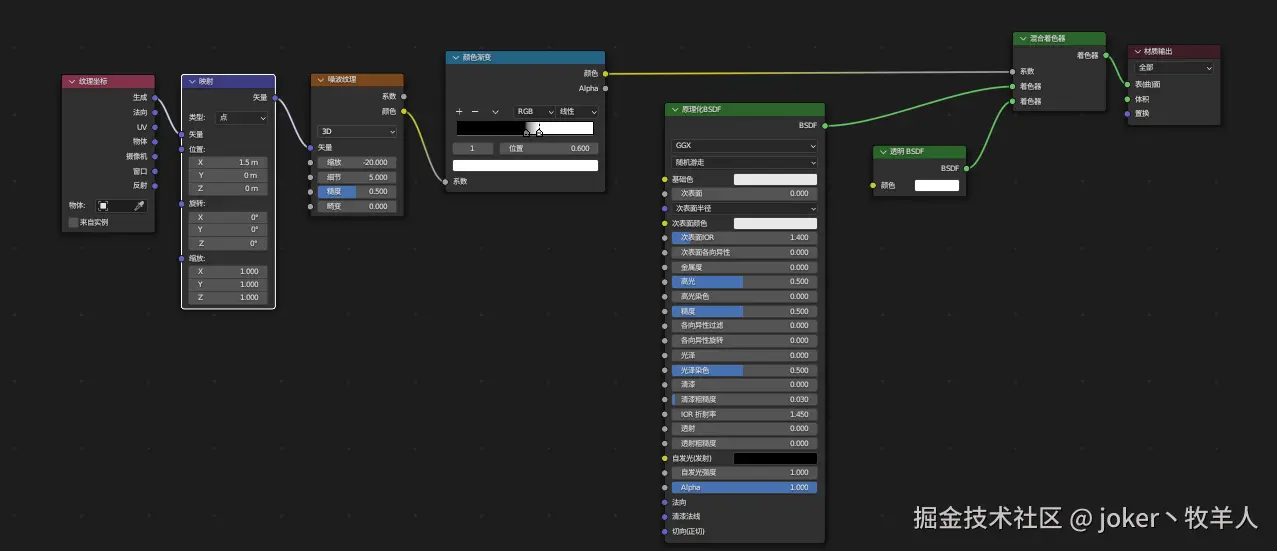Remove color stop with the minus icon

coord(475,112)
